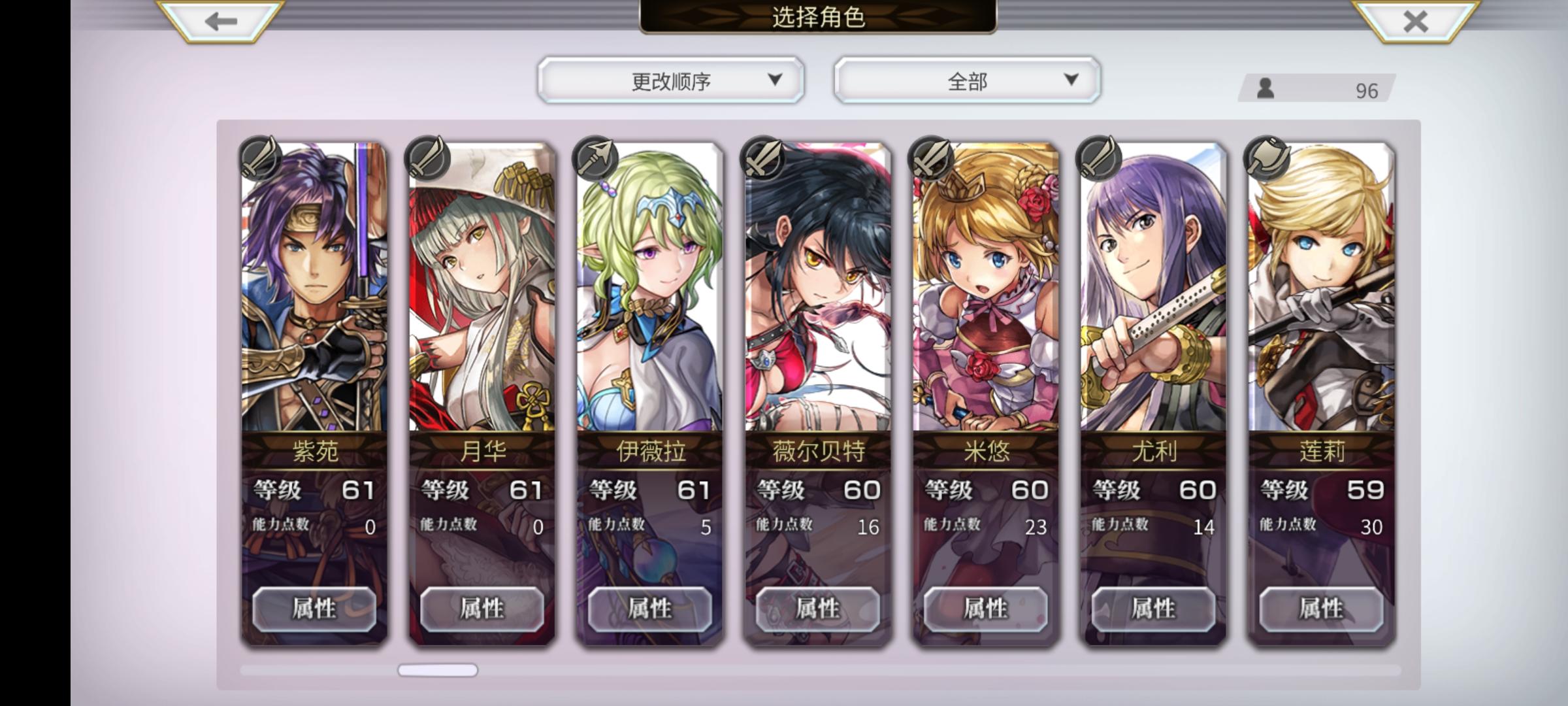Close the character selection screen

point(1415,22)
